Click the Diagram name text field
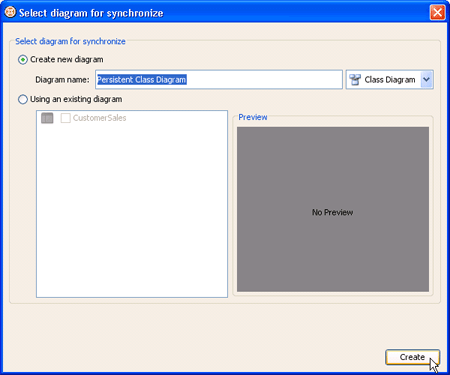 pyautogui.click(x=219, y=80)
